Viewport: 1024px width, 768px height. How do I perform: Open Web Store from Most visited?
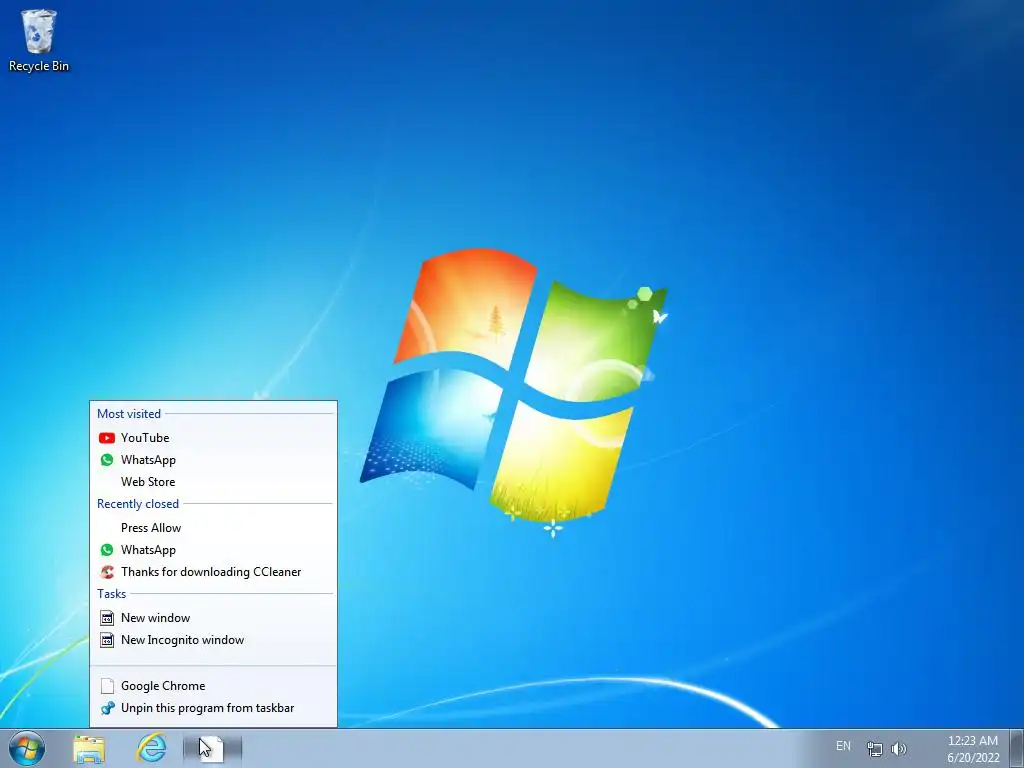pyautogui.click(x=213, y=482)
